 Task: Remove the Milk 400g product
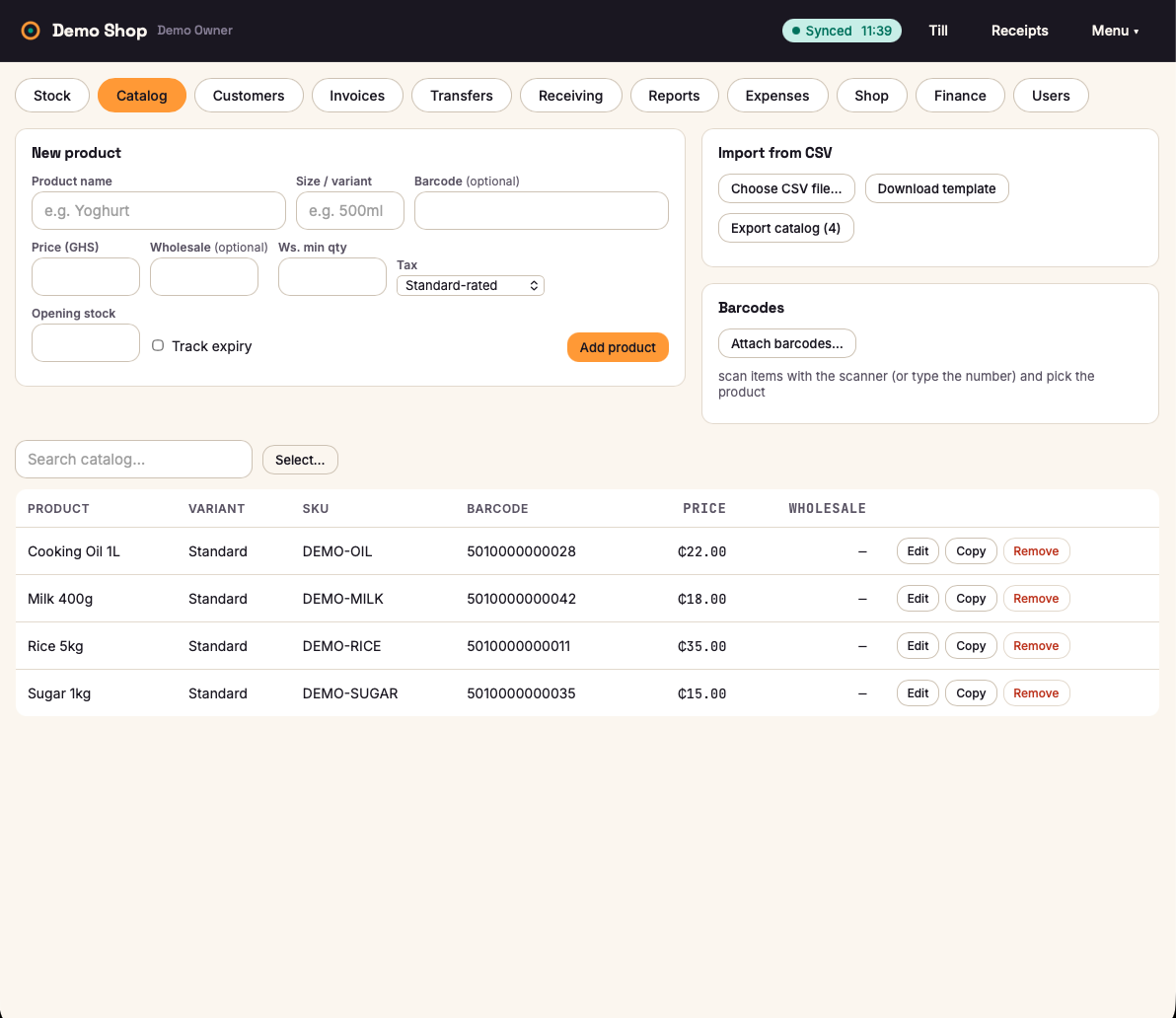point(1036,598)
